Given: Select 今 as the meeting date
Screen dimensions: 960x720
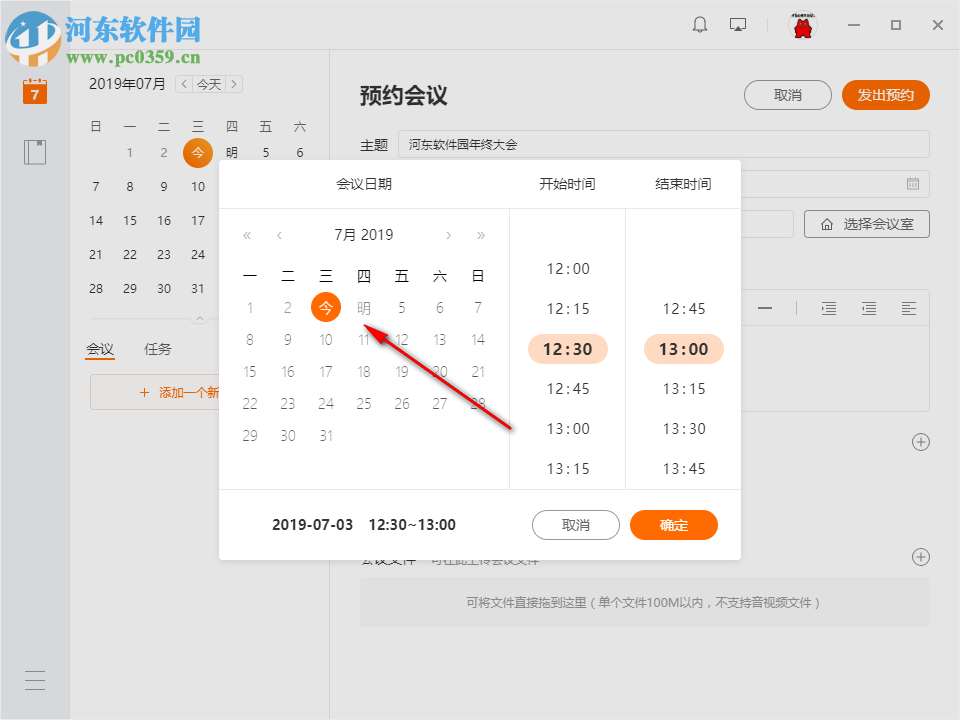Looking at the screenshot, I should pyautogui.click(x=325, y=307).
